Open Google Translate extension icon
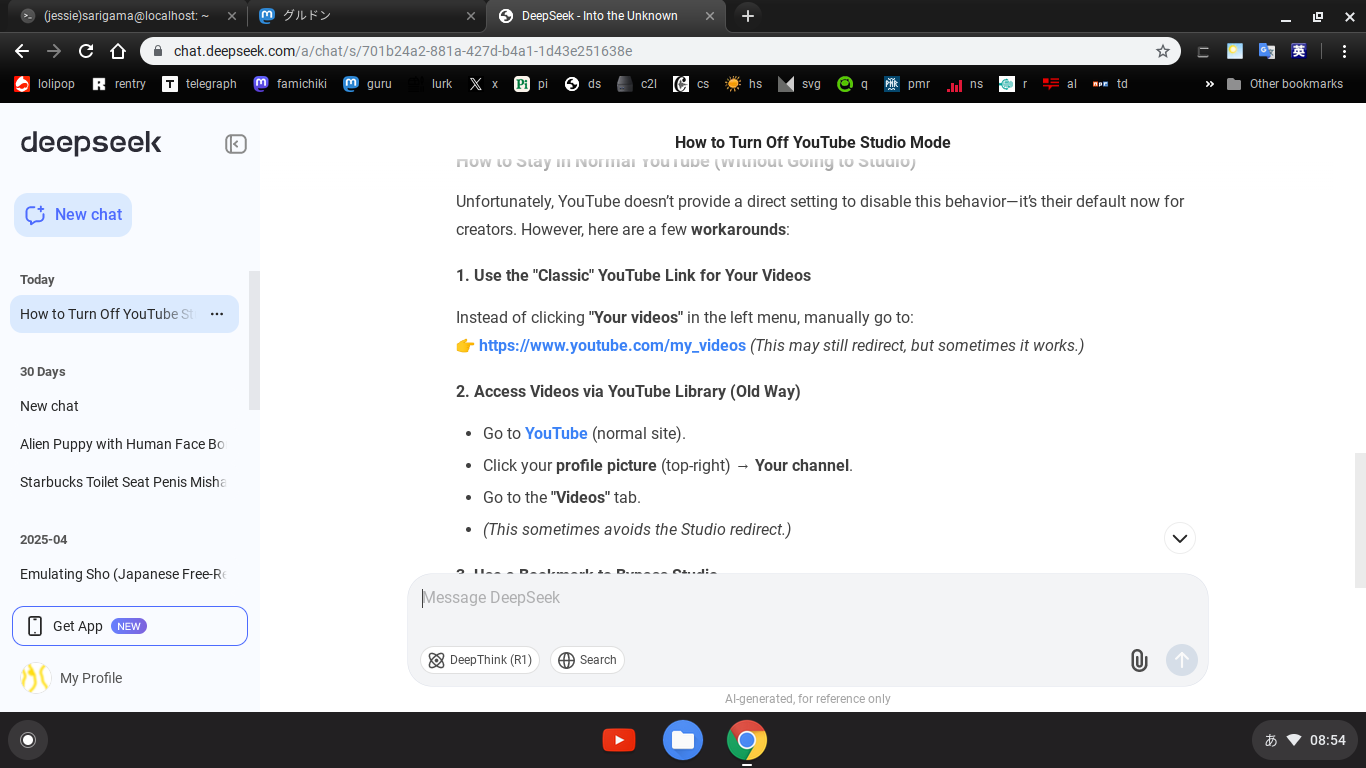 pyautogui.click(x=1267, y=51)
